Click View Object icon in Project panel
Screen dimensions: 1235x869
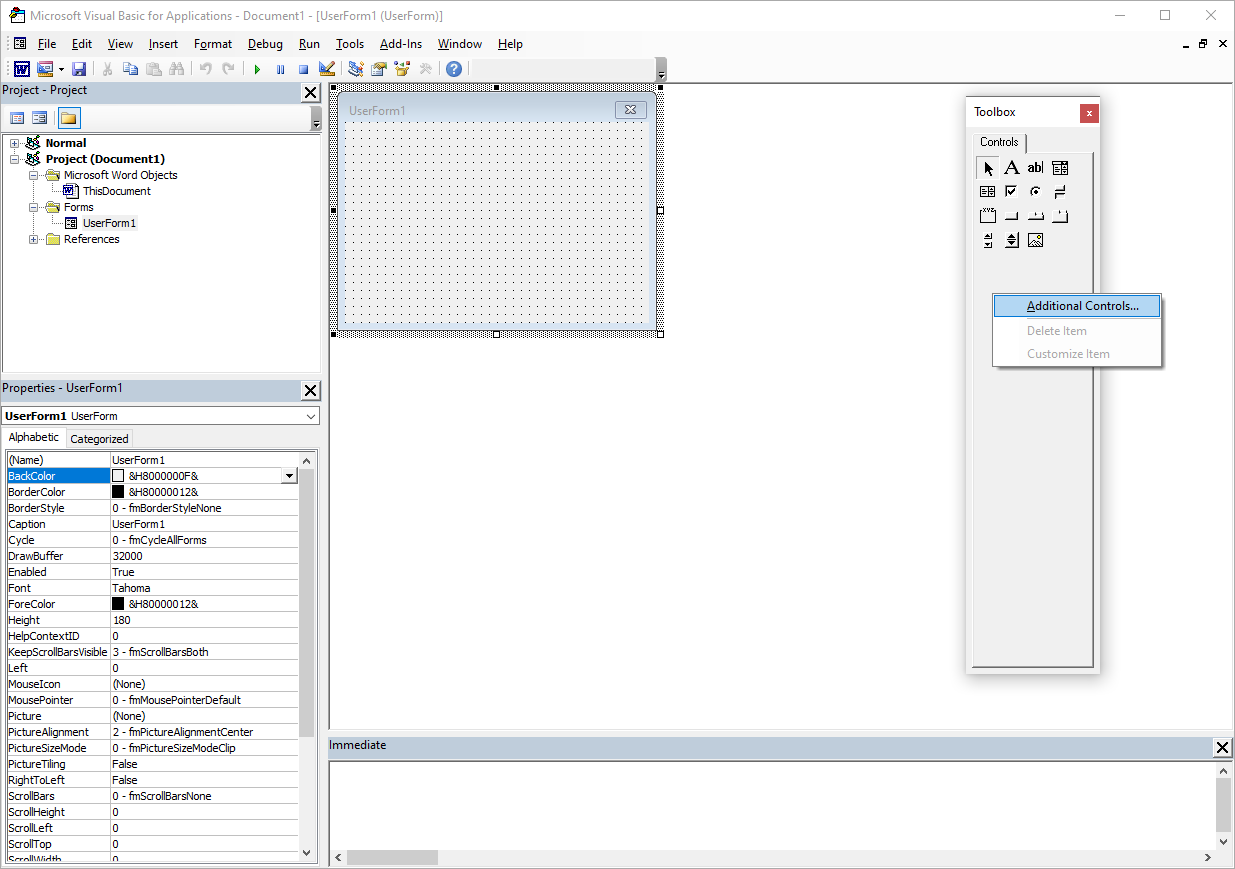click(39, 118)
